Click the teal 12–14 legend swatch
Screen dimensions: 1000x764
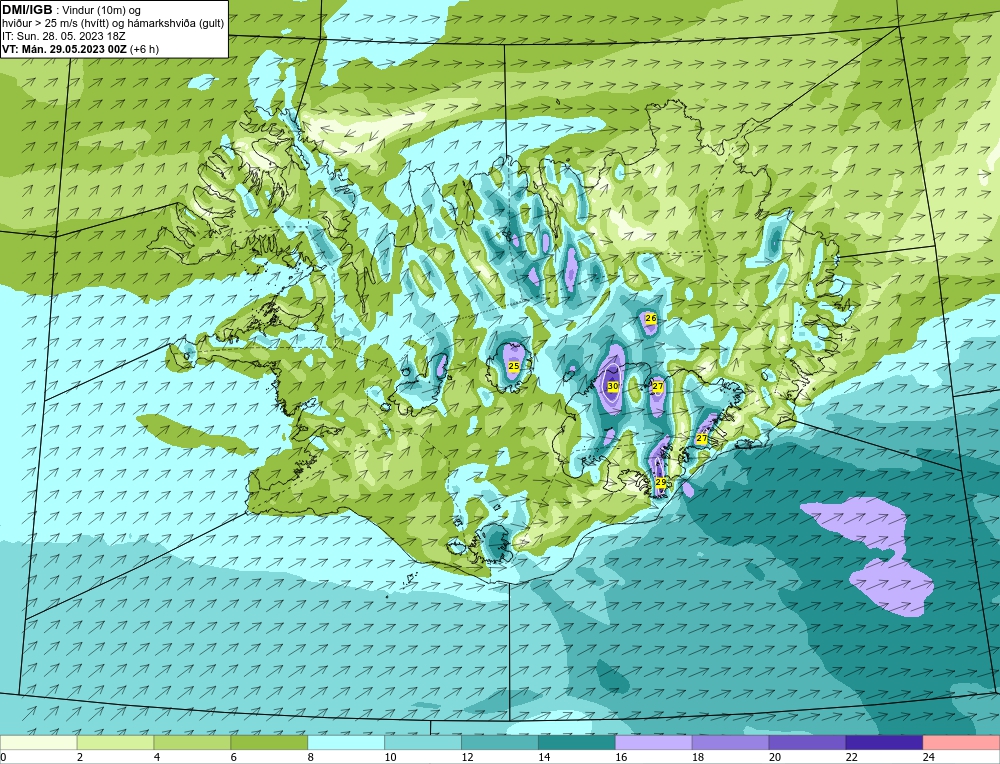point(500,743)
